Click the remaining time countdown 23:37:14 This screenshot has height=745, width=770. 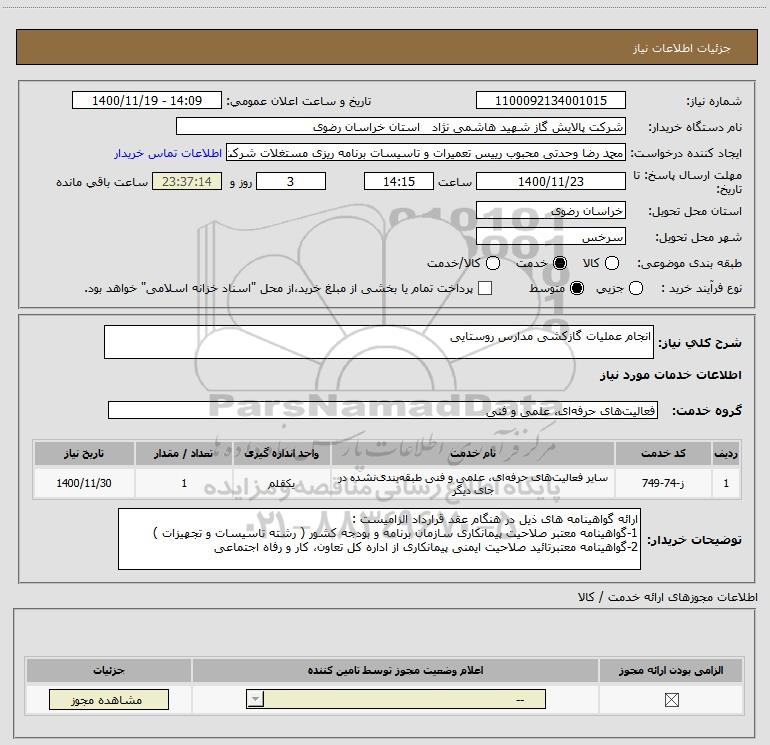point(187,181)
